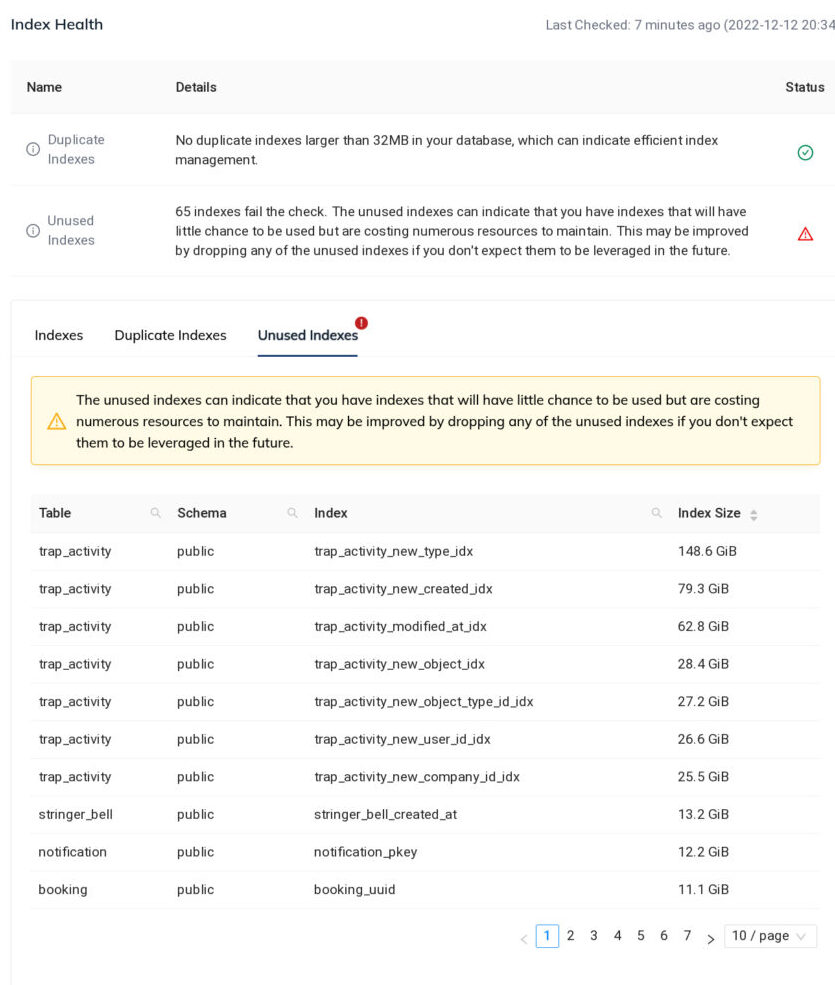Click the 13.2 GiB size value

click(x=703, y=815)
